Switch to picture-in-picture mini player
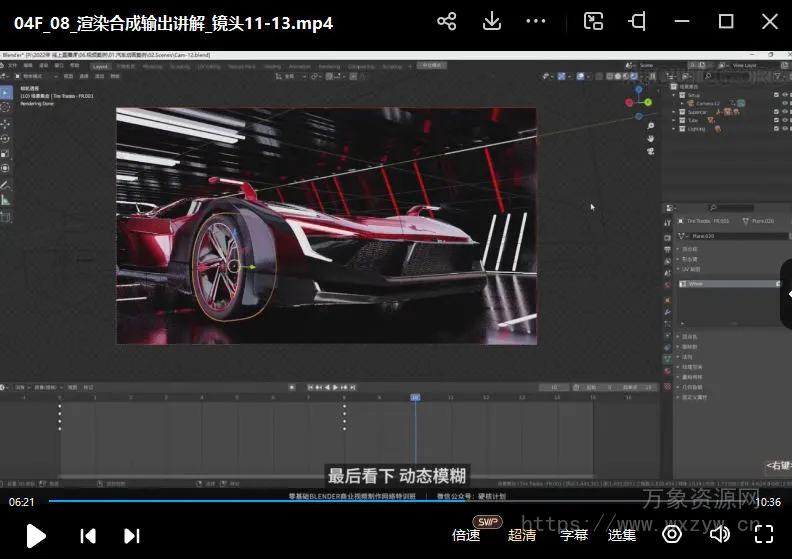This screenshot has height=559, width=792. 594,22
